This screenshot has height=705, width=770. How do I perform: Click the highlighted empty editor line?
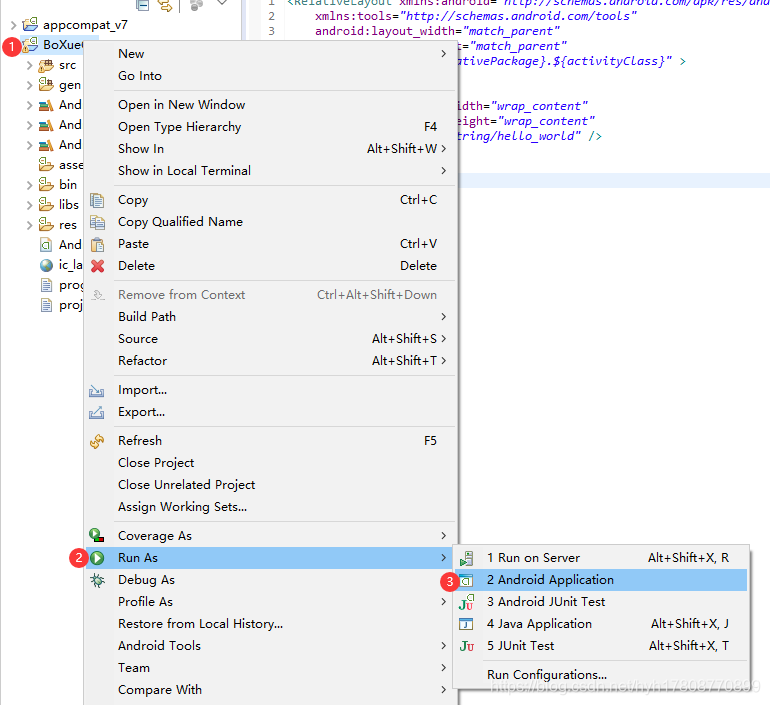614,180
